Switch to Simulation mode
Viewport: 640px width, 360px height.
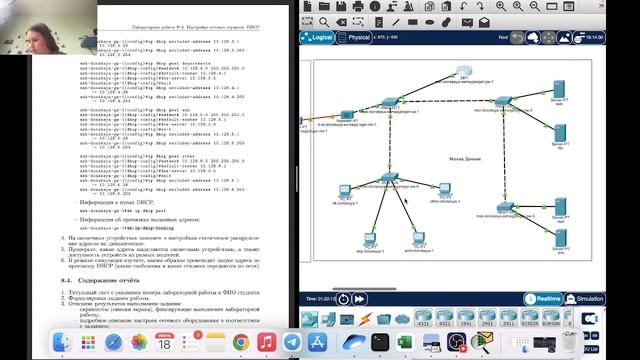click(x=584, y=299)
